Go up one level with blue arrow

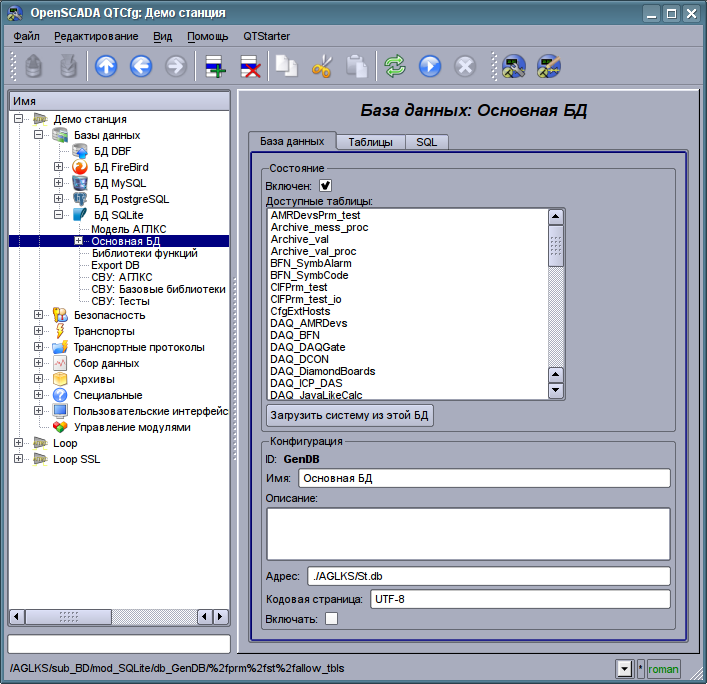tap(106, 67)
